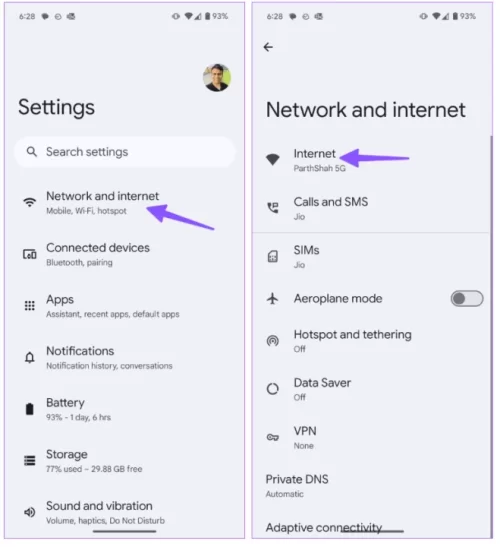Open Calls and SMS settings
Screen dimensions: 500x547
[371, 209]
